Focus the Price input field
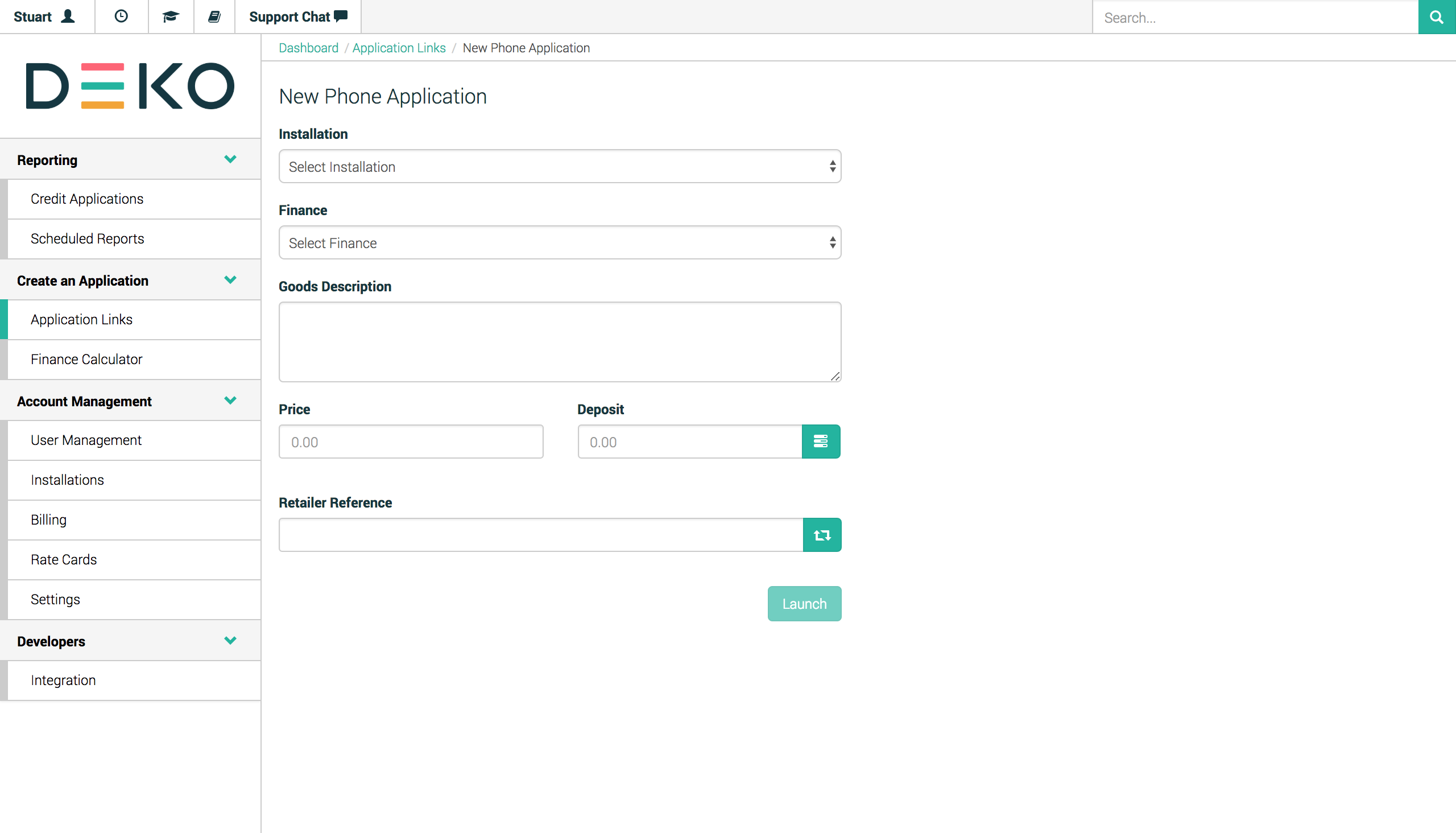Viewport: 1456px width, 833px height. [411, 441]
